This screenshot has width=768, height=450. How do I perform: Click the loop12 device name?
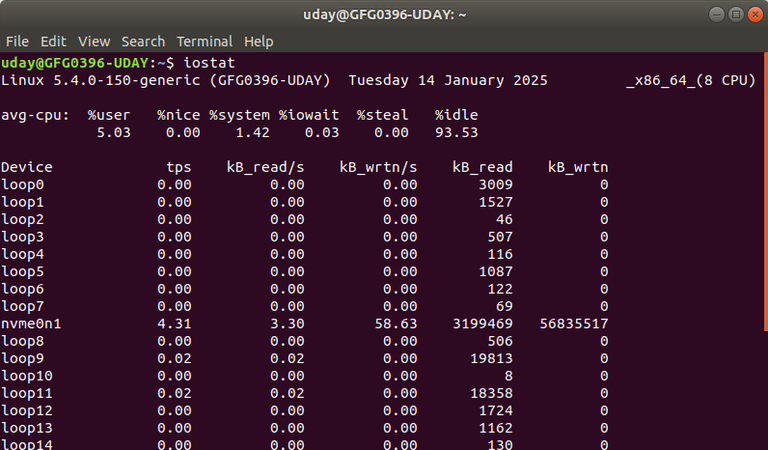(x=26, y=411)
